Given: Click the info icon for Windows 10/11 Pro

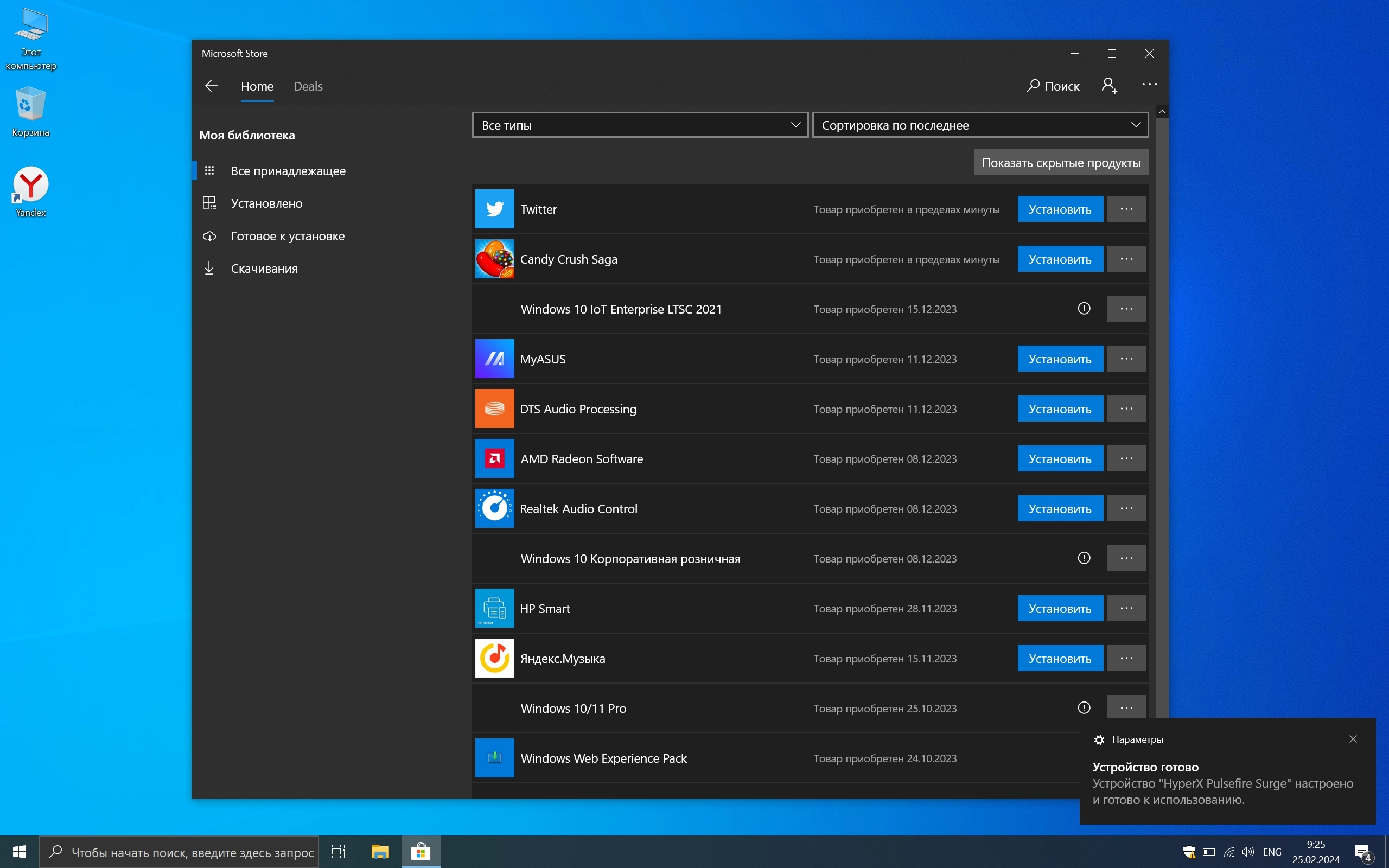Looking at the screenshot, I should click(x=1084, y=708).
